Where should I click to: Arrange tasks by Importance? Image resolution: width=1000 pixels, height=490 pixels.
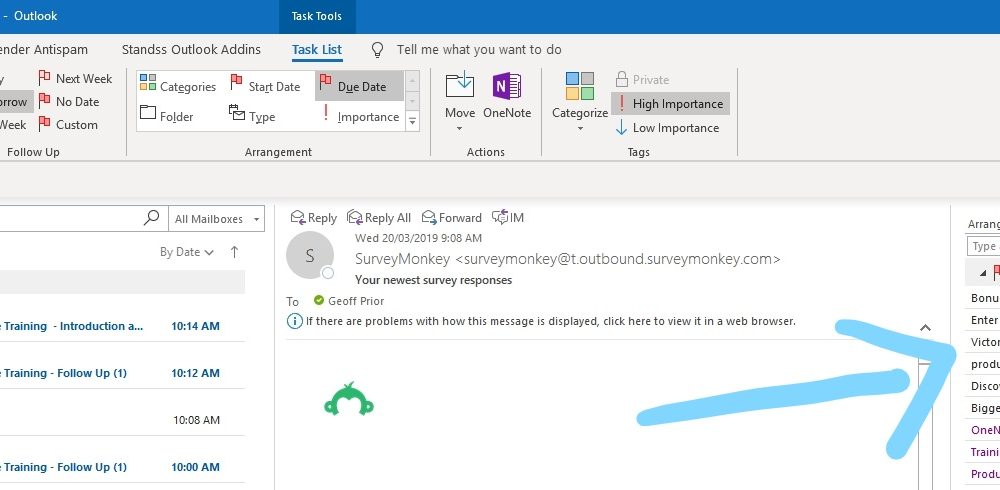pyautogui.click(x=360, y=115)
